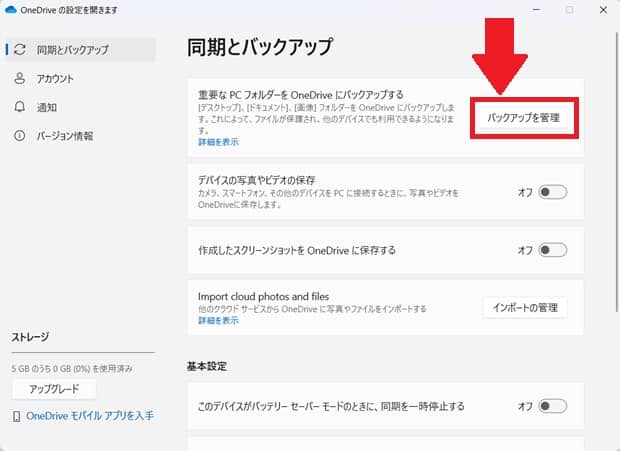Click the 基本設定 section heading
Screen dimensions: 620x451
tap(207, 366)
